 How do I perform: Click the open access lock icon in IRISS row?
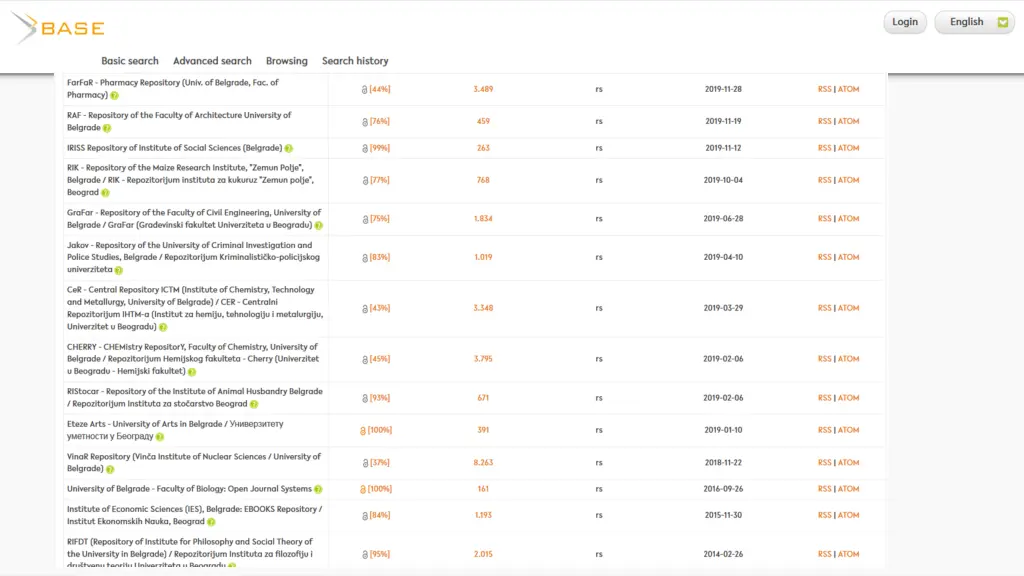[x=365, y=148]
